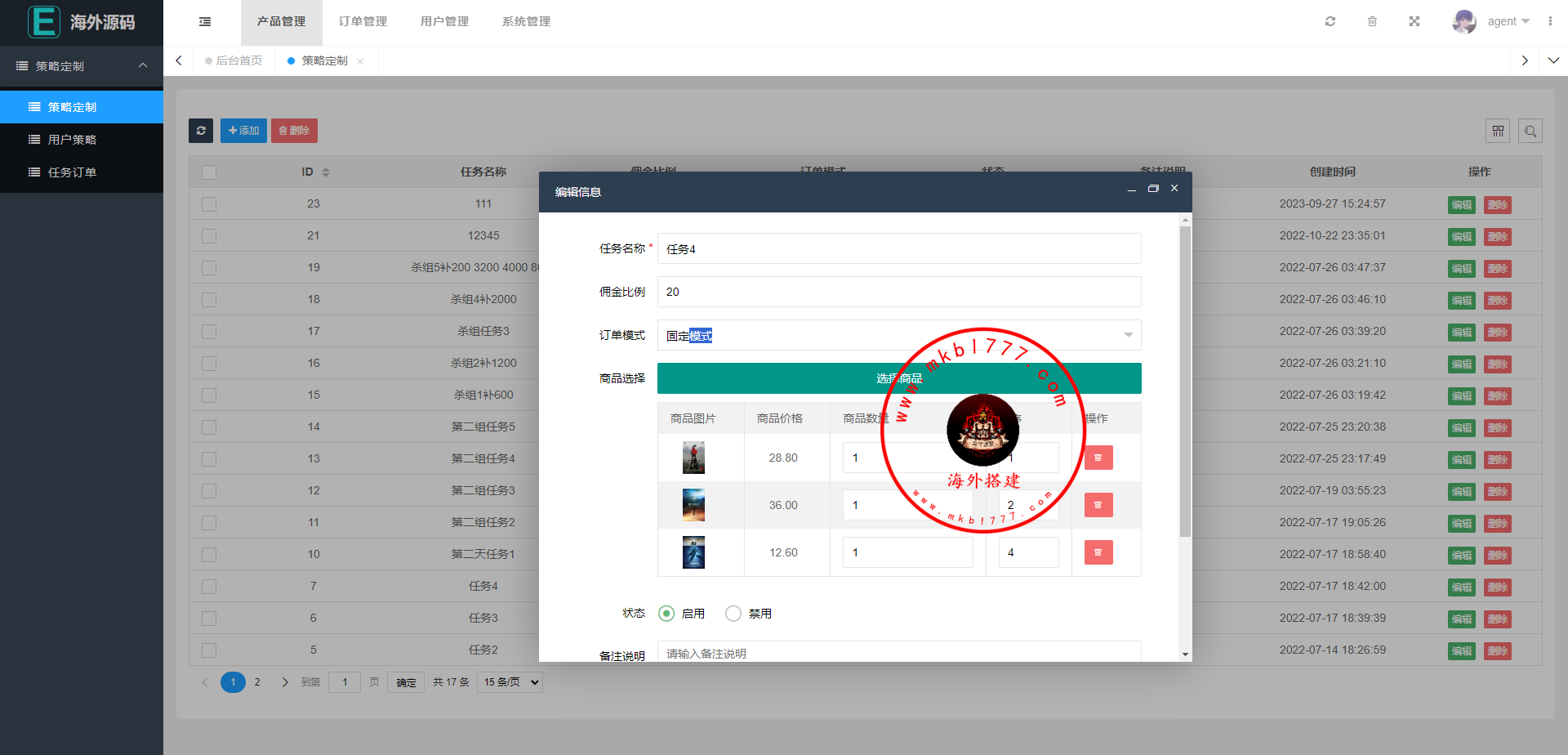Open the vertical more-options icon
The width and height of the screenshot is (1568, 755).
[1550, 21]
